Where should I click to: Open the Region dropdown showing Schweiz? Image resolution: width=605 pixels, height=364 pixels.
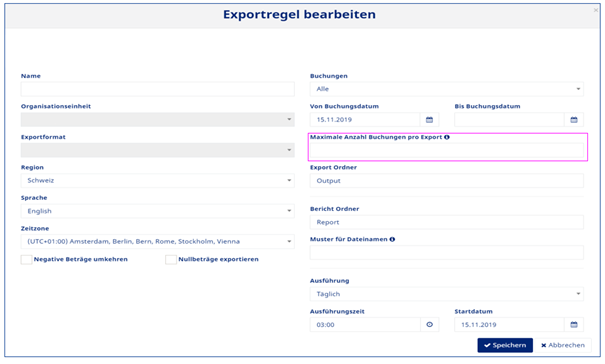157,181
